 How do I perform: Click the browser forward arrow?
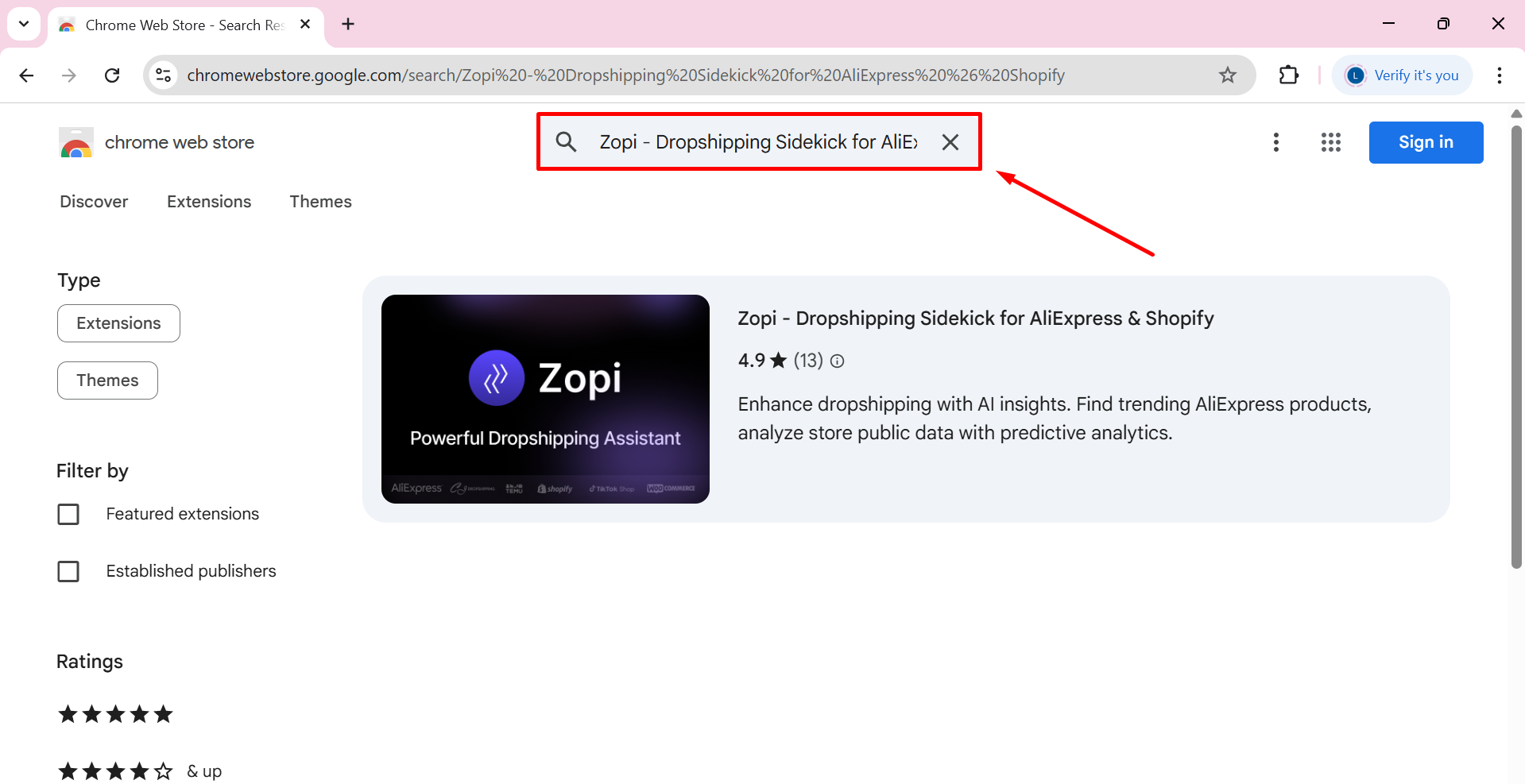coord(69,75)
